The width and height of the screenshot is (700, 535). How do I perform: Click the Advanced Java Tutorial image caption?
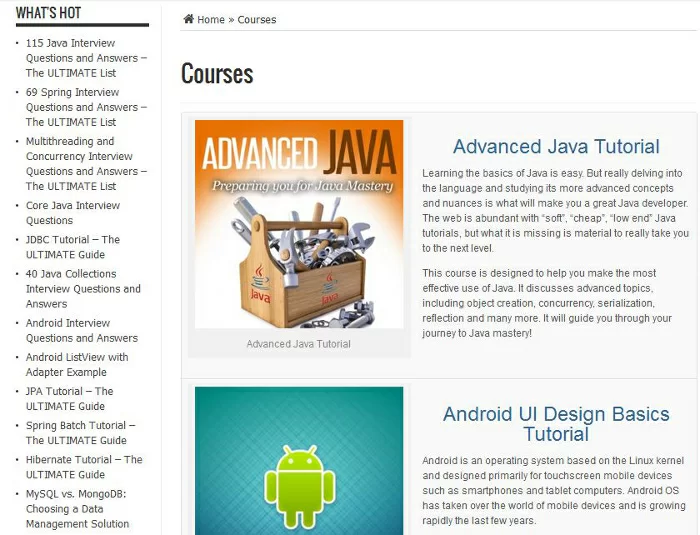click(298, 344)
